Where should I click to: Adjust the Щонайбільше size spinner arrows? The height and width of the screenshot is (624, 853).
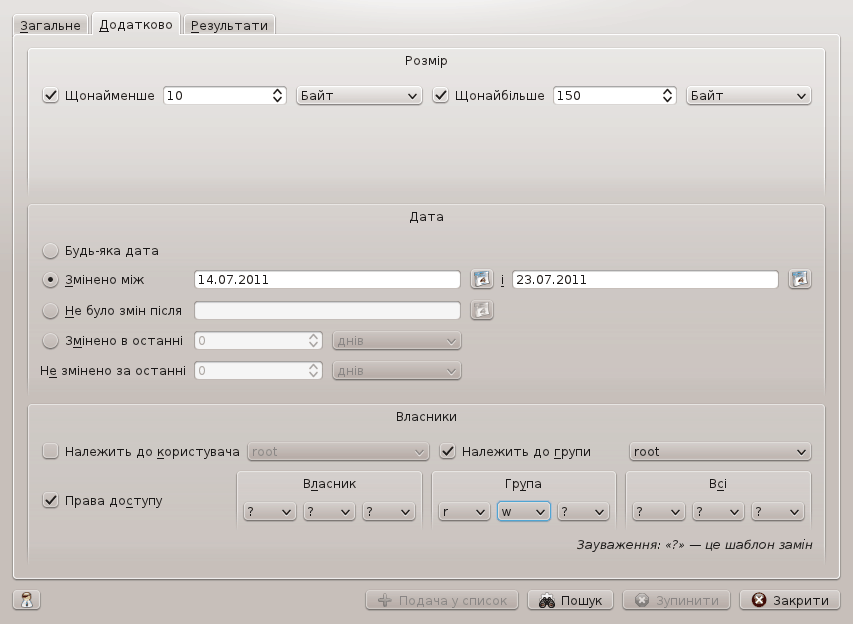click(667, 96)
